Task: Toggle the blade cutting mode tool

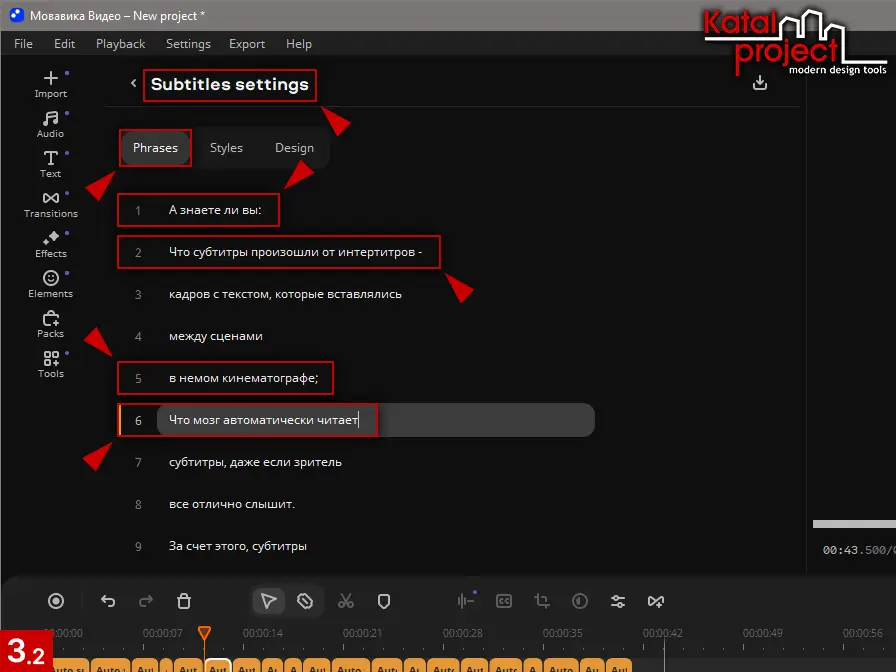Action: [x=305, y=601]
